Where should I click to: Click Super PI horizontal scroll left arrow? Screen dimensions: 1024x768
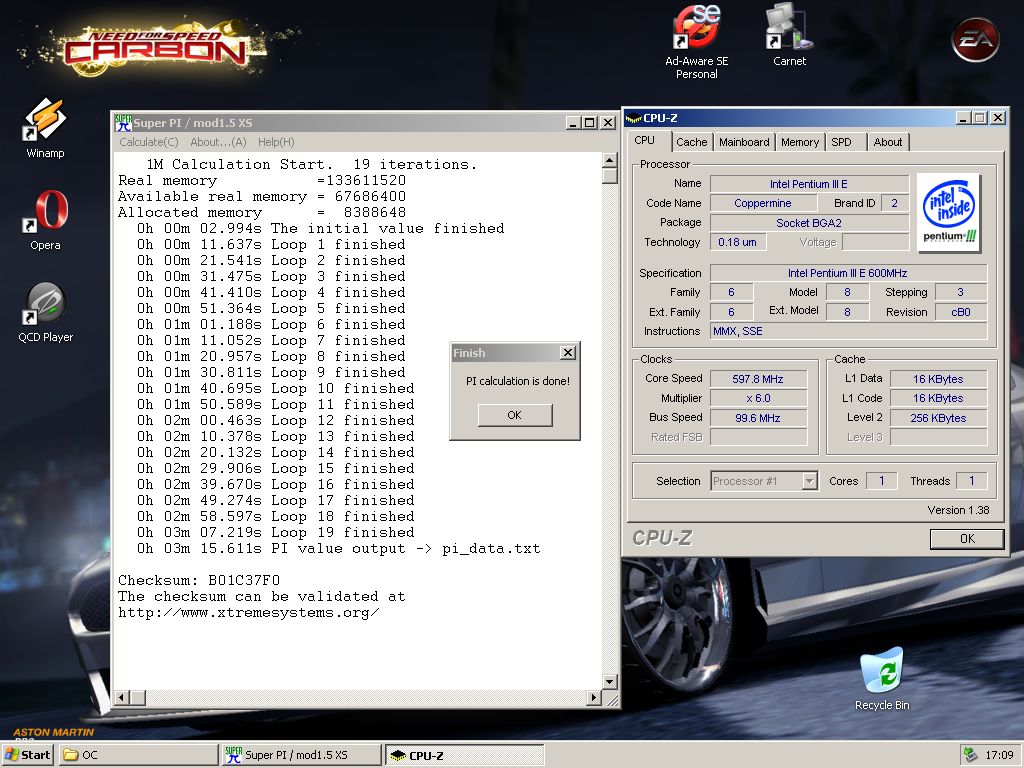[x=121, y=697]
